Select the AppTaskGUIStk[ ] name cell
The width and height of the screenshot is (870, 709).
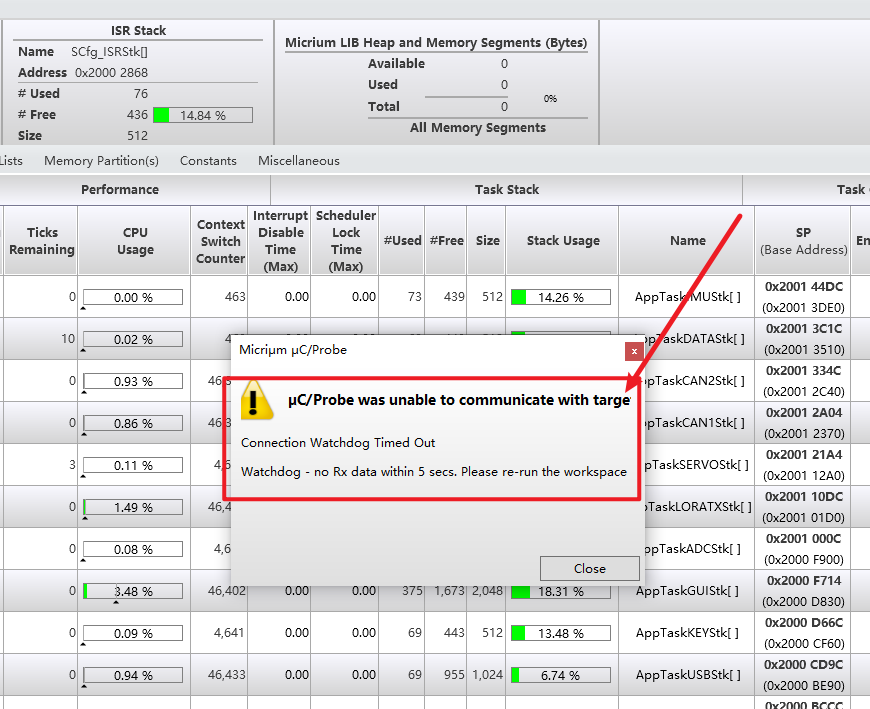[x=687, y=591]
